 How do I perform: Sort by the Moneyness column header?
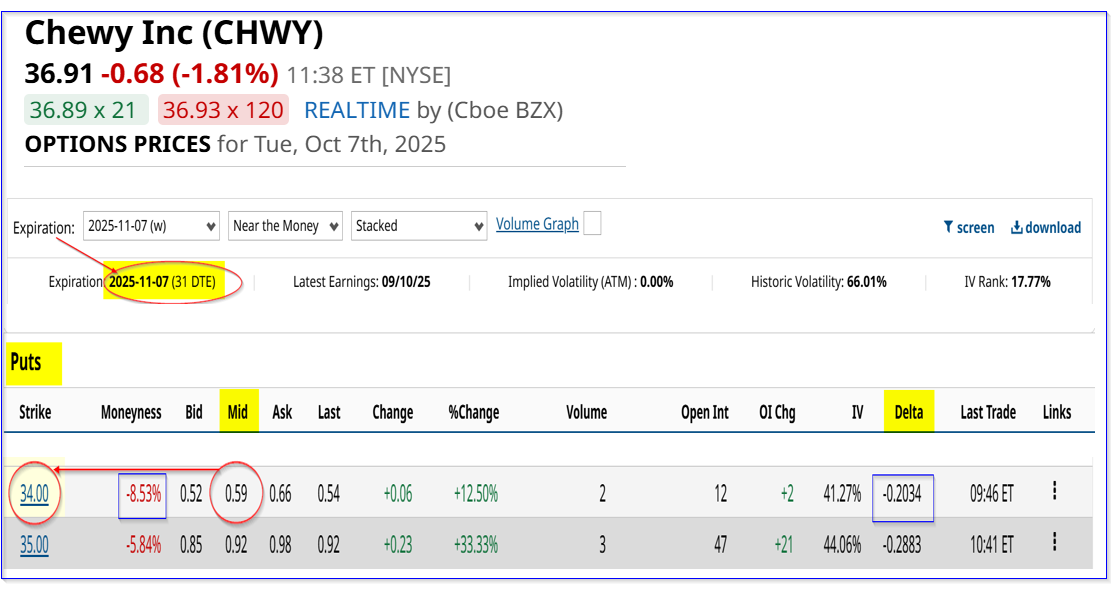pyautogui.click(x=131, y=412)
